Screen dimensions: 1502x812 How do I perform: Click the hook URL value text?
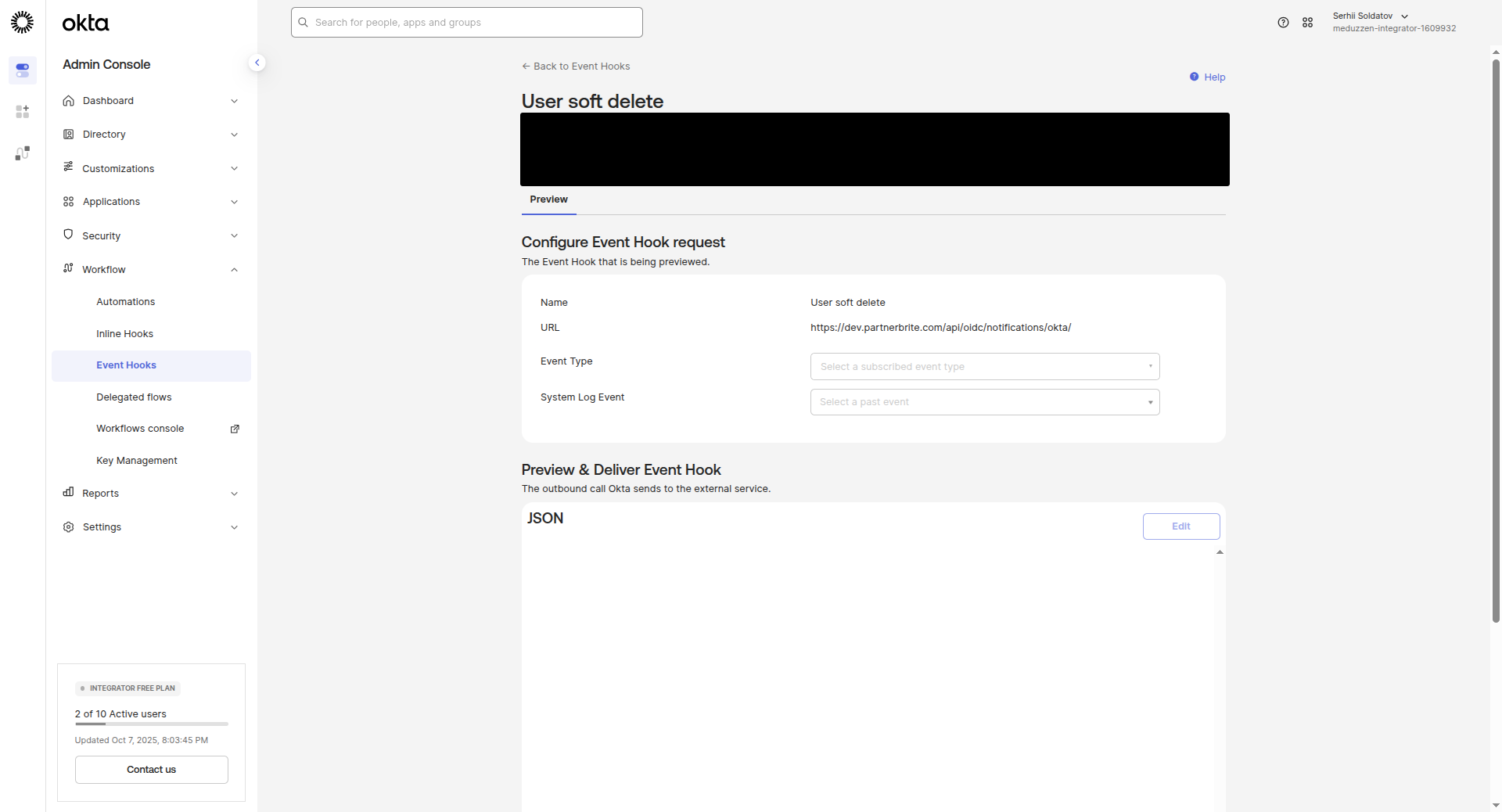coord(940,328)
